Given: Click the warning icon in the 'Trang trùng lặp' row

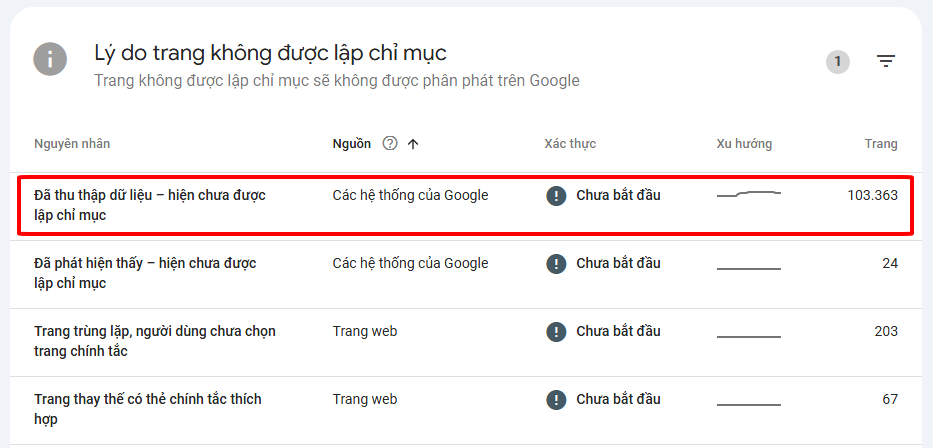Looking at the screenshot, I should (x=556, y=332).
